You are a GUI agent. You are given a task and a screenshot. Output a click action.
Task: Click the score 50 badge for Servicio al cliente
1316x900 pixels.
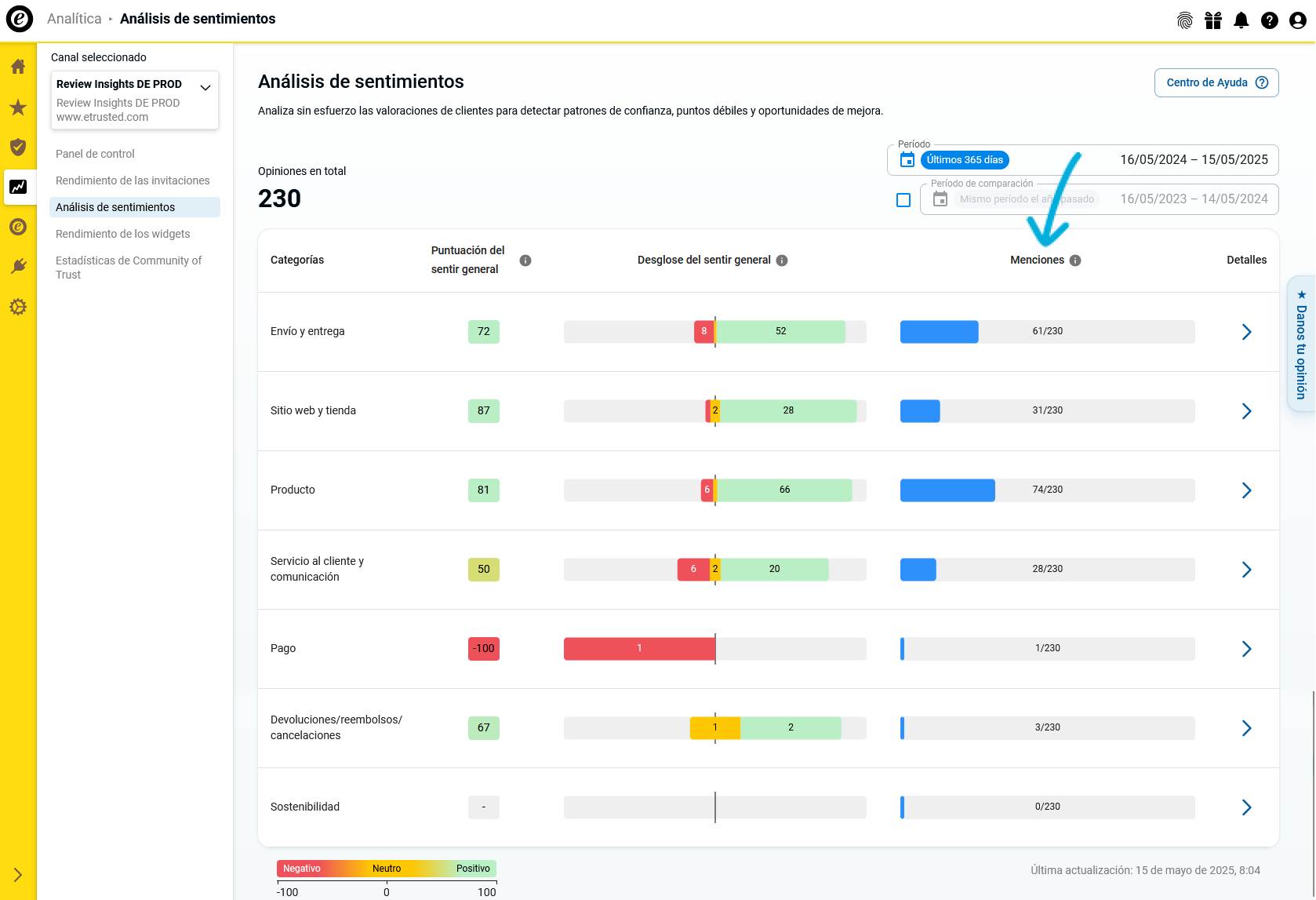point(484,570)
